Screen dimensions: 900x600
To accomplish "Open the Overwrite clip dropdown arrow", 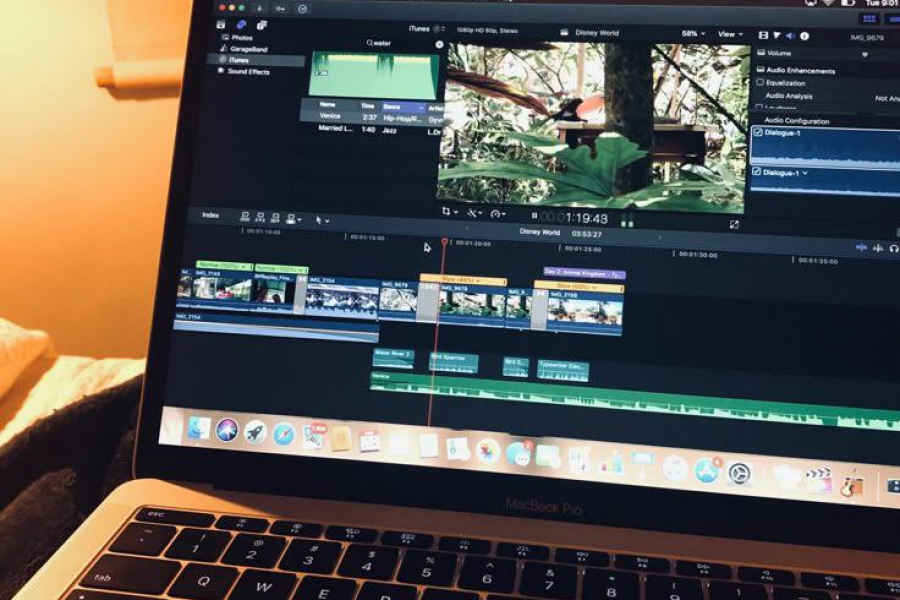I will click(x=299, y=219).
